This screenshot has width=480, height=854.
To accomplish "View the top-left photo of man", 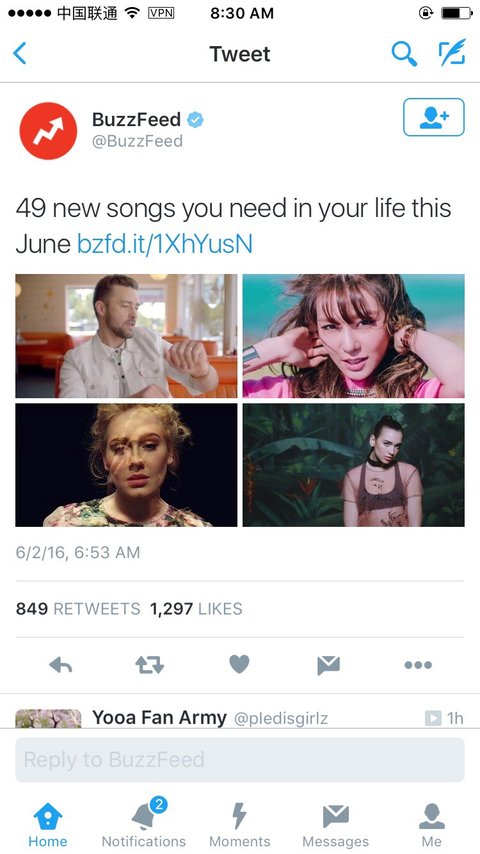I will pyautogui.click(x=126, y=336).
